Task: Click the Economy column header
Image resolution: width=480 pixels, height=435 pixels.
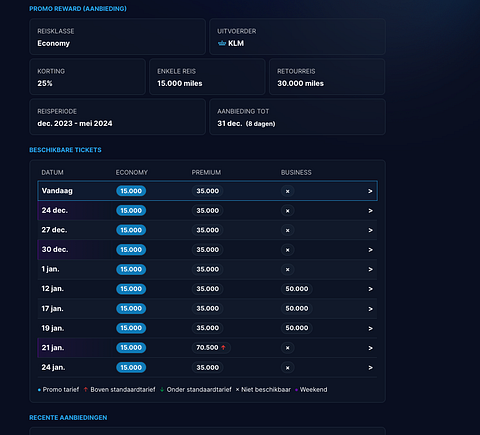Action: (x=132, y=172)
